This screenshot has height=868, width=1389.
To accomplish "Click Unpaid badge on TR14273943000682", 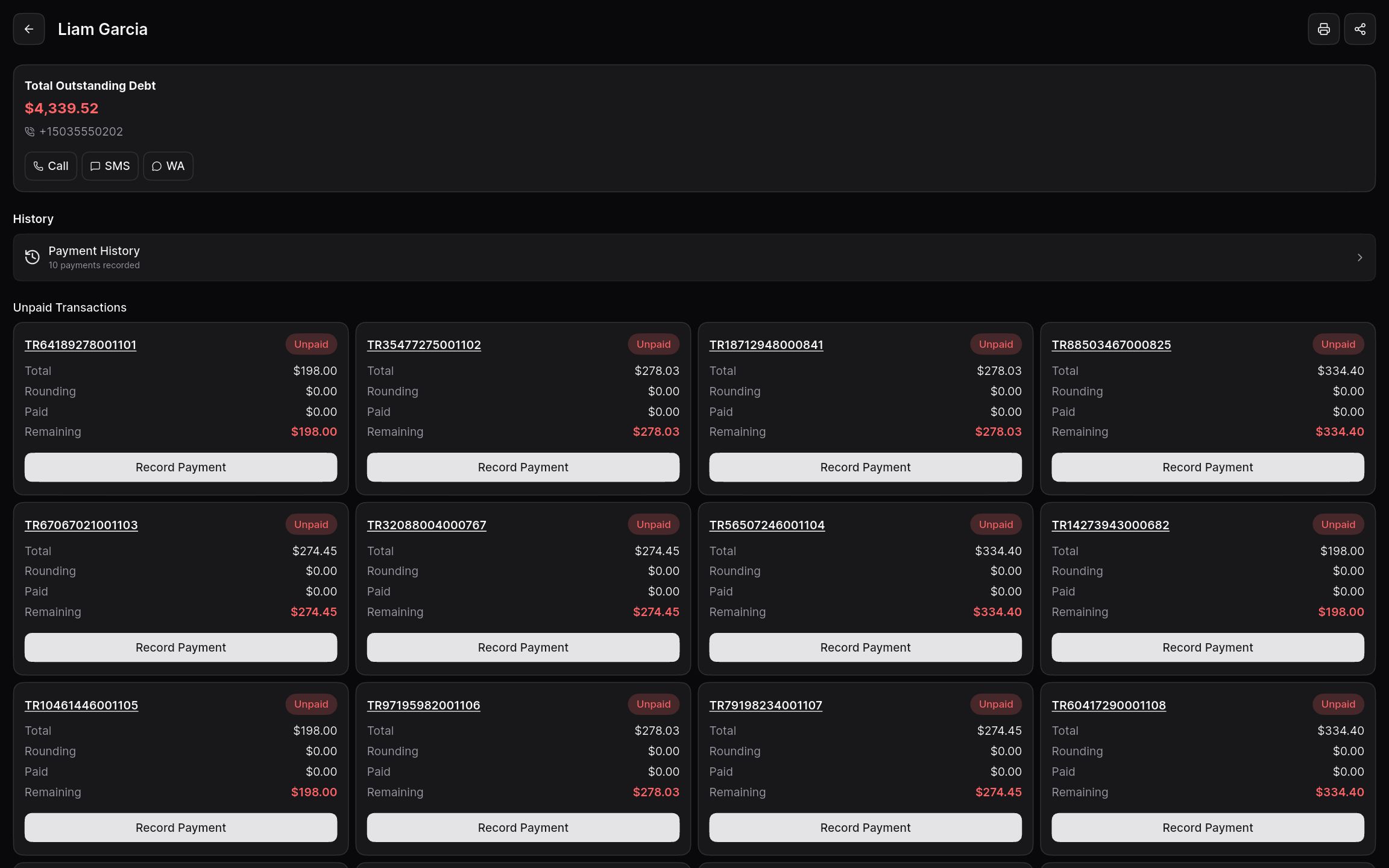I will [1338, 524].
